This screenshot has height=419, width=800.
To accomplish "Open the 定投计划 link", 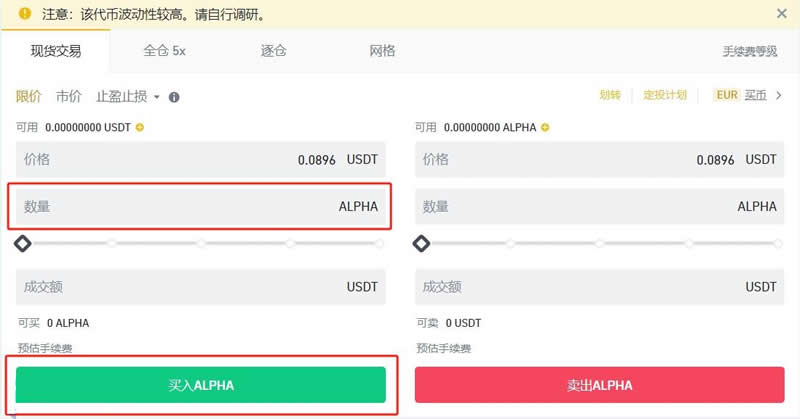I will [x=664, y=95].
